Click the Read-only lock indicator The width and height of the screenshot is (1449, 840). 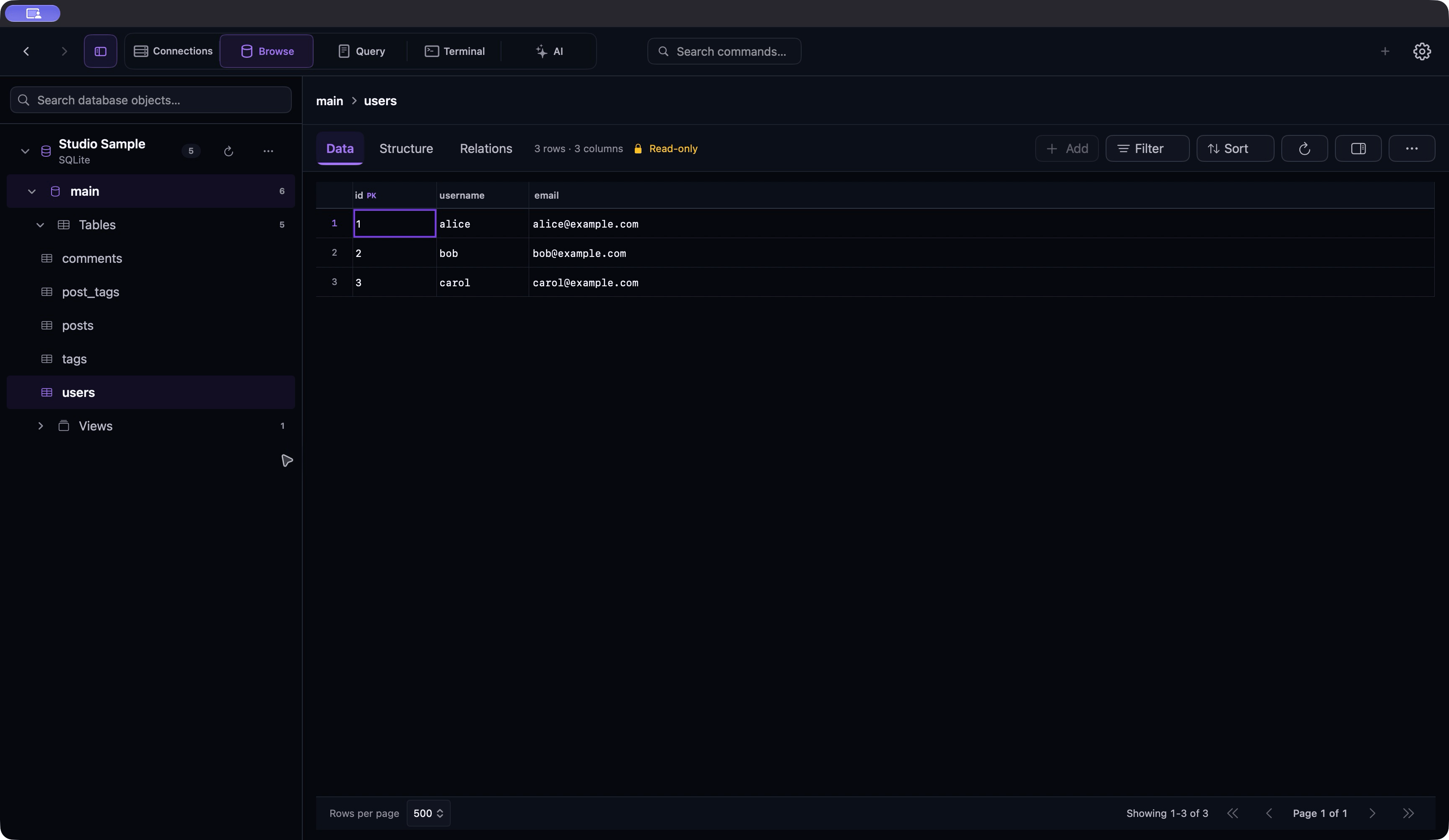point(665,149)
